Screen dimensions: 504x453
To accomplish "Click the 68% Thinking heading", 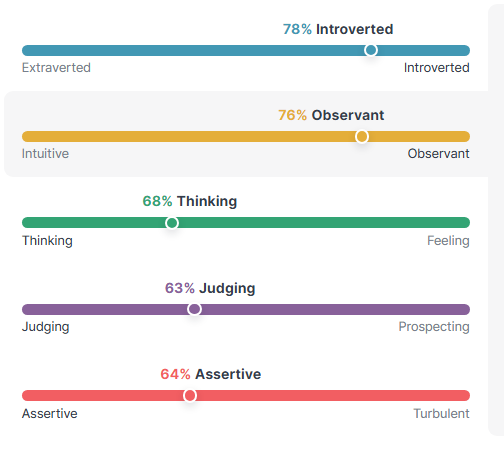I will (x=190, y=201).
